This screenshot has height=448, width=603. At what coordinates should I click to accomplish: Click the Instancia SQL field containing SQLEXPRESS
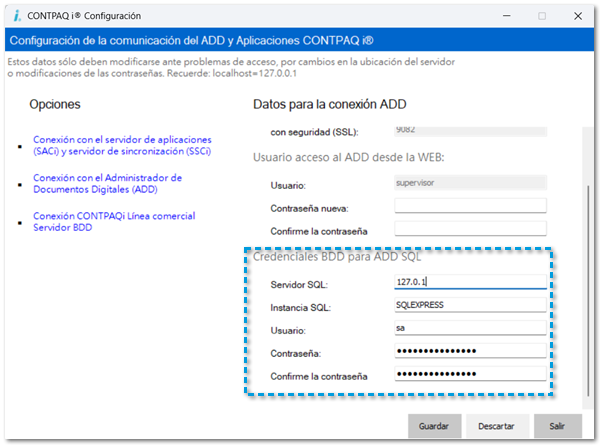point(470,305)
